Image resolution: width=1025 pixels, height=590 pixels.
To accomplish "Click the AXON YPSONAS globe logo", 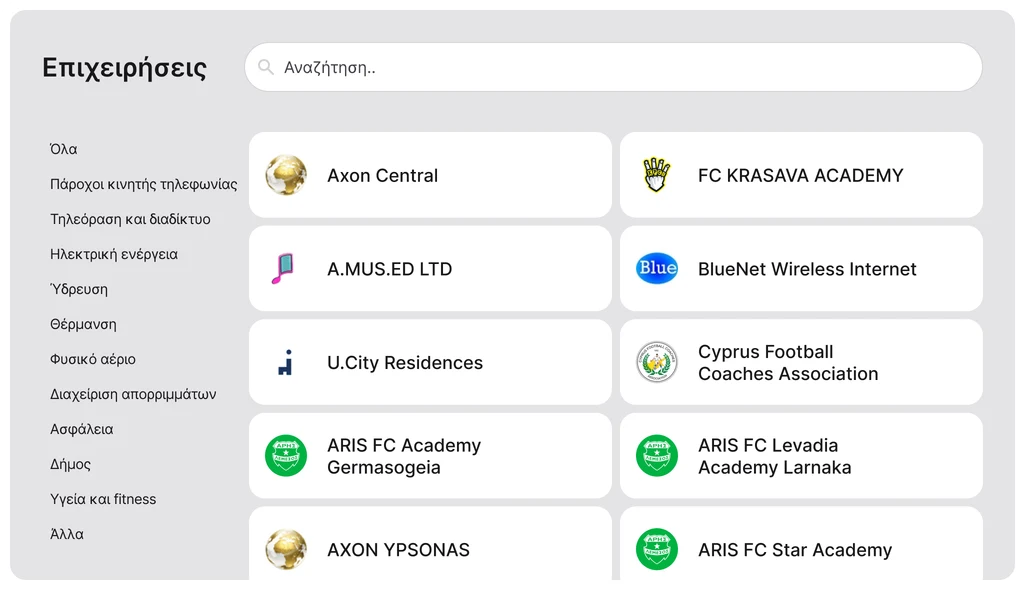I will 286,549.
